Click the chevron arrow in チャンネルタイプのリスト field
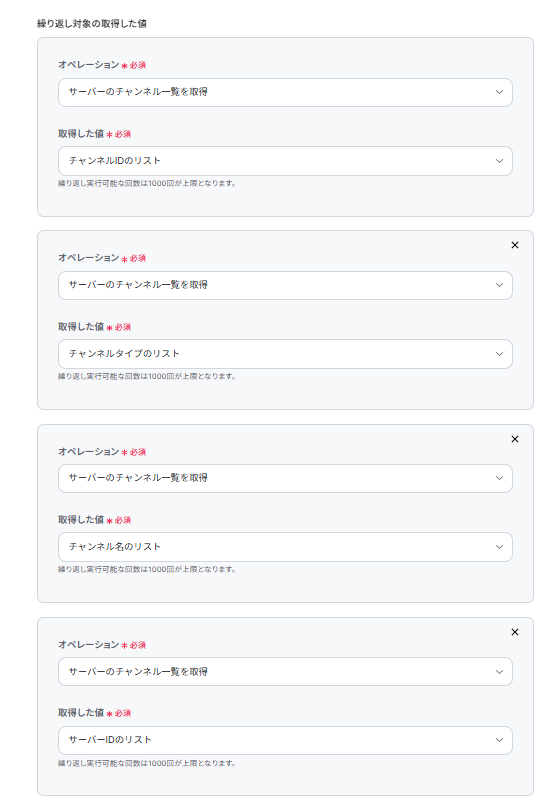 [x=499, y=354]
